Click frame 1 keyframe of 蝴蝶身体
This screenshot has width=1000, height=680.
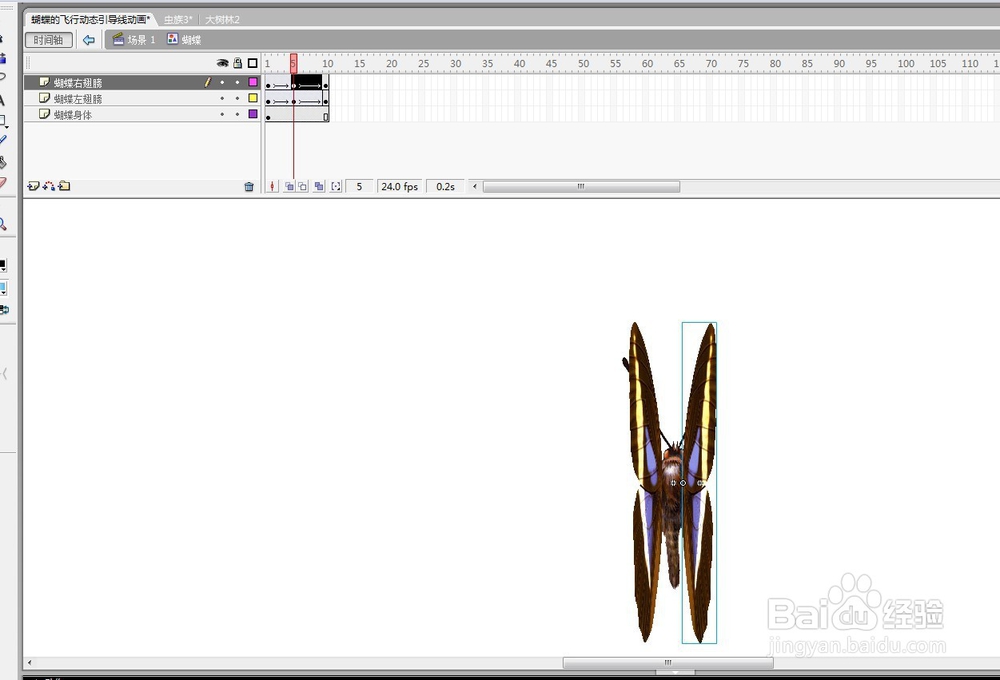pos(268,116)
